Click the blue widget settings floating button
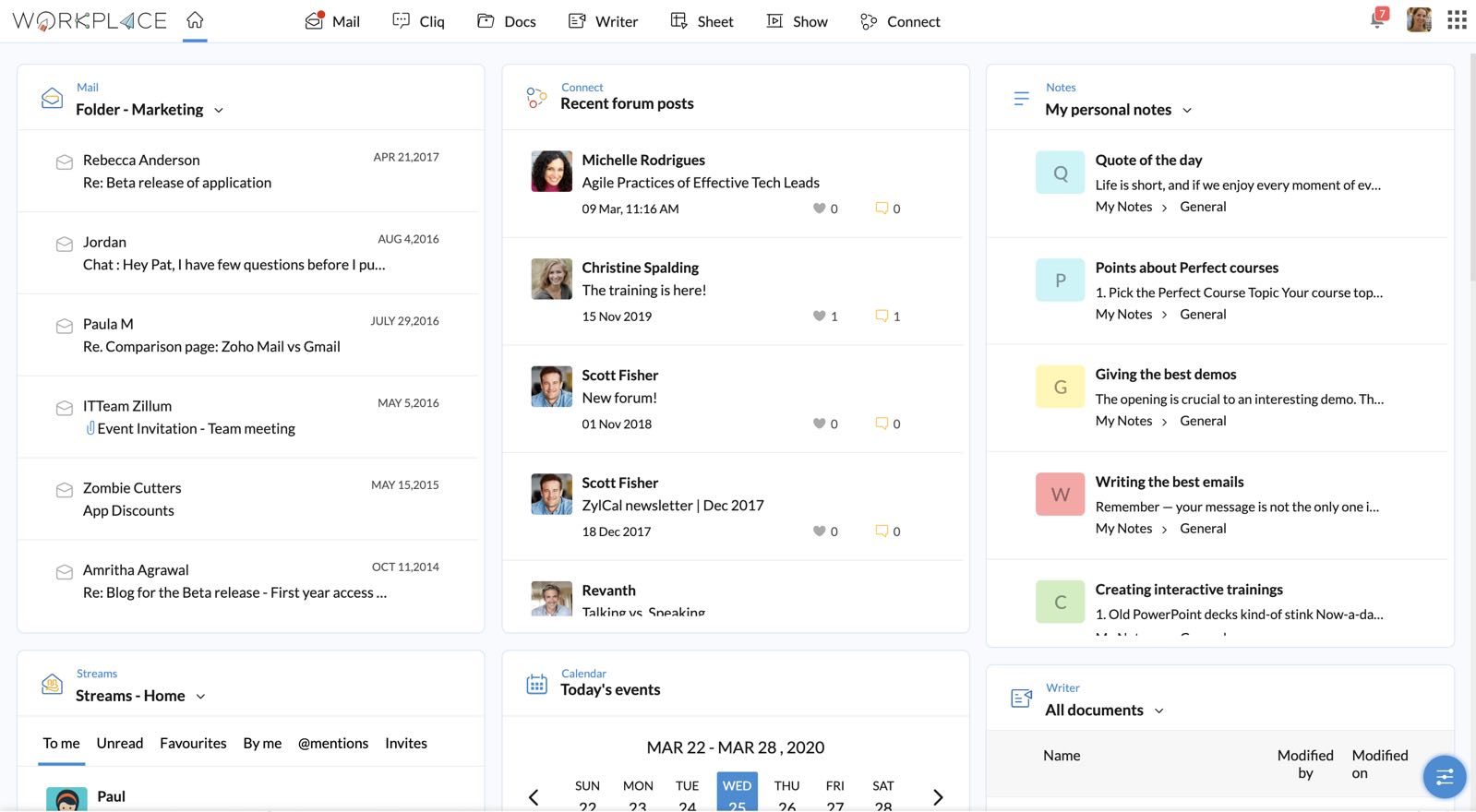The height and width of the screenshot is (812, 1476). 1444,777
